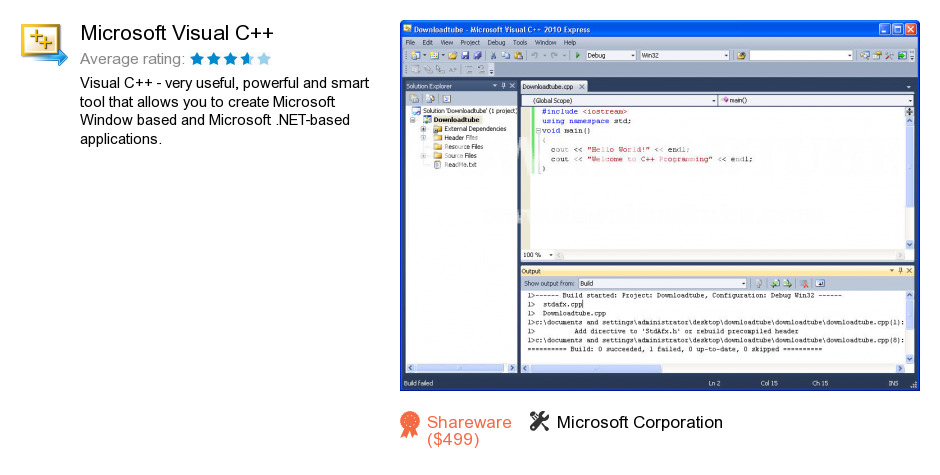Expand External Dependencies tree node

click(423, 129)
